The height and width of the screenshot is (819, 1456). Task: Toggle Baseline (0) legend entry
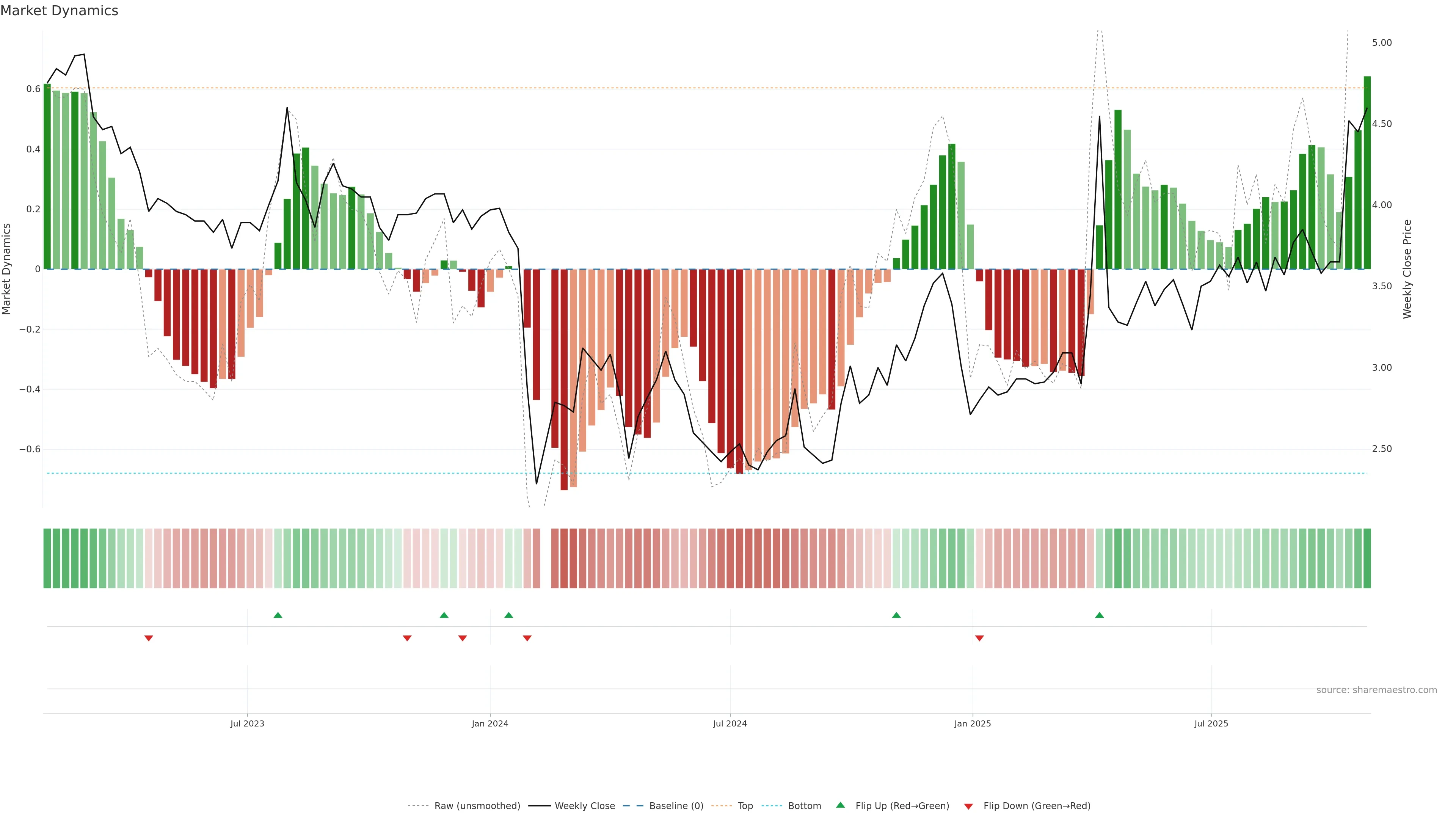676,806
